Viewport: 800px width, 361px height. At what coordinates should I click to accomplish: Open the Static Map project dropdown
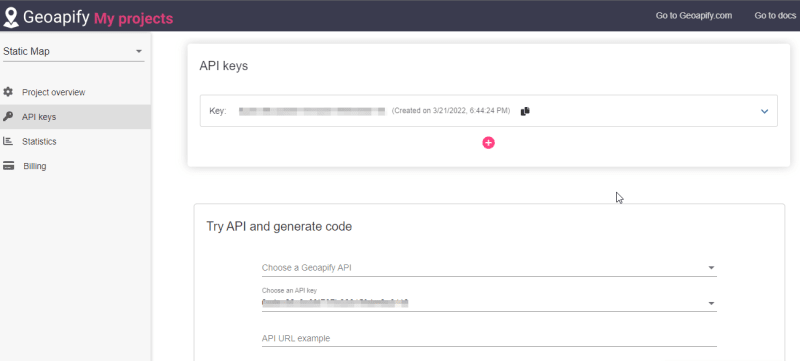(73, 51)
